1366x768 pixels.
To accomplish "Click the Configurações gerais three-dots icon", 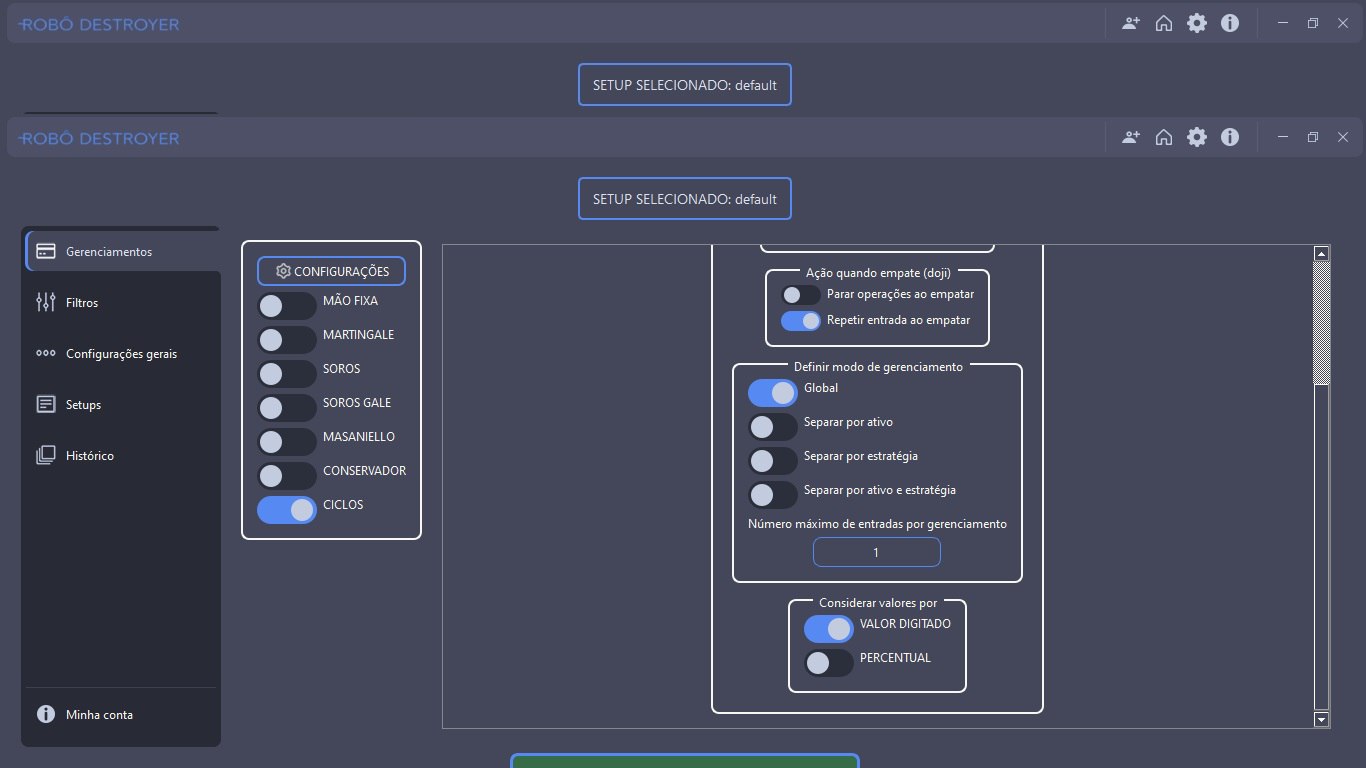I will pos(45,353).
